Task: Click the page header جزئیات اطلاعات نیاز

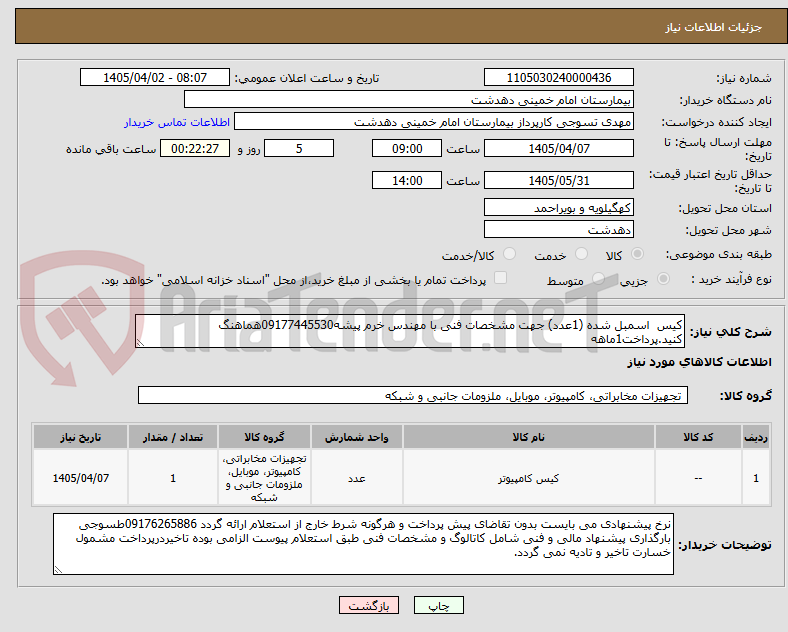Action: (x=714, y=27)
